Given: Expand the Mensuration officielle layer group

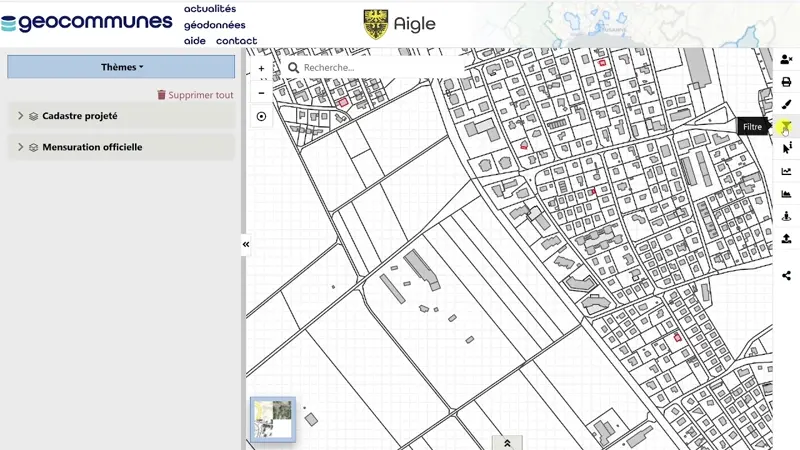Looking at the screenshot, I should point(20,147).
